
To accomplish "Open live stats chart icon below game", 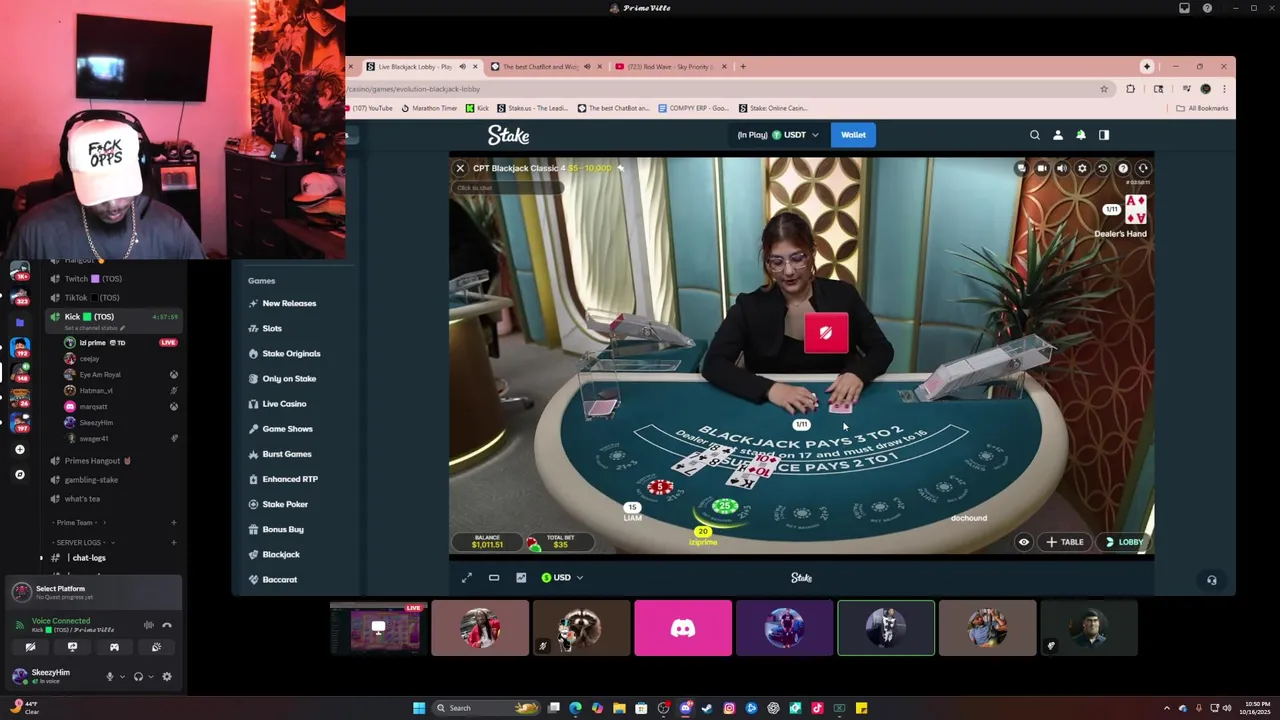I will click(521, 577).
